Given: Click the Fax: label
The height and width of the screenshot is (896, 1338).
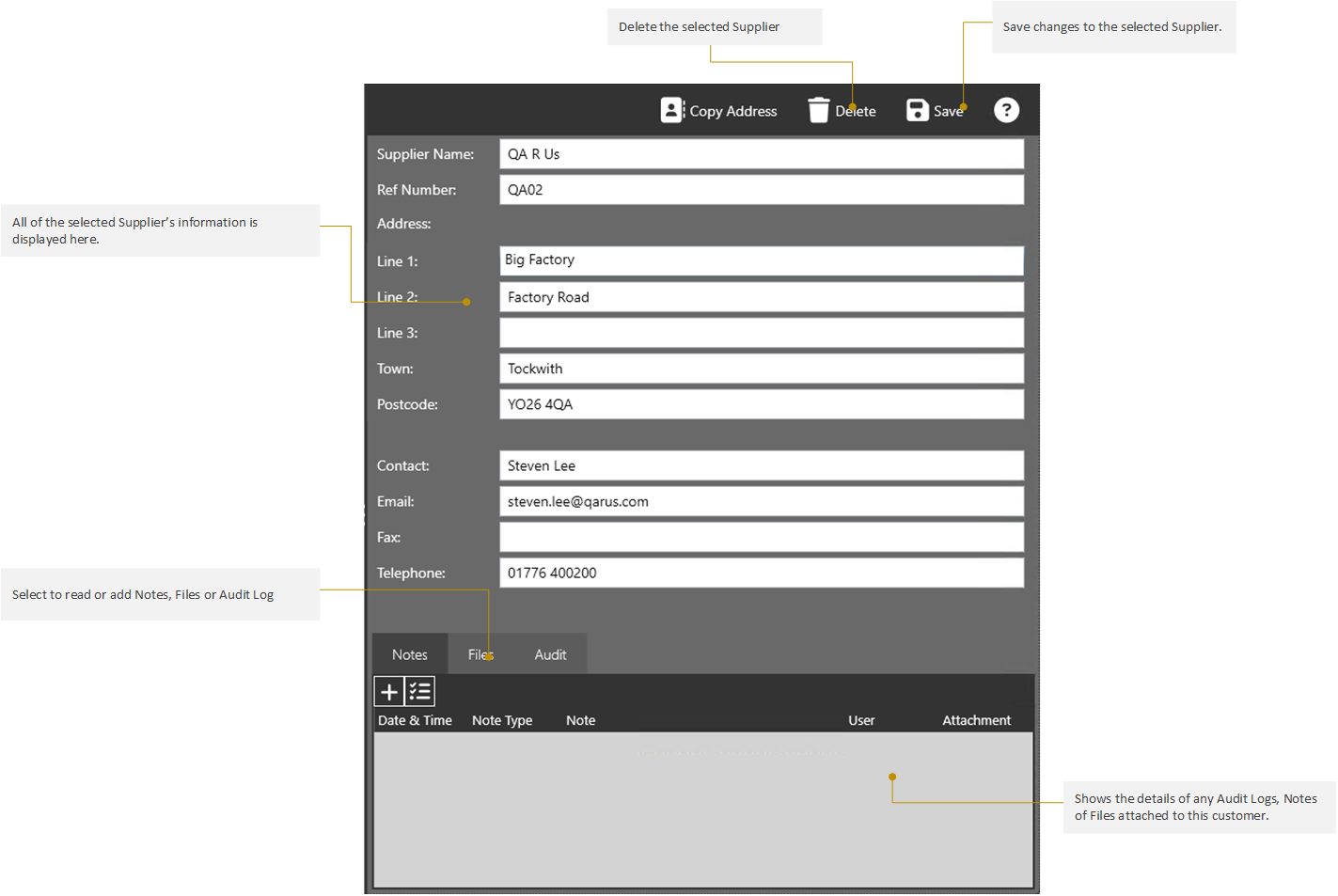Looking at the screenshot, I should [388, 537].
